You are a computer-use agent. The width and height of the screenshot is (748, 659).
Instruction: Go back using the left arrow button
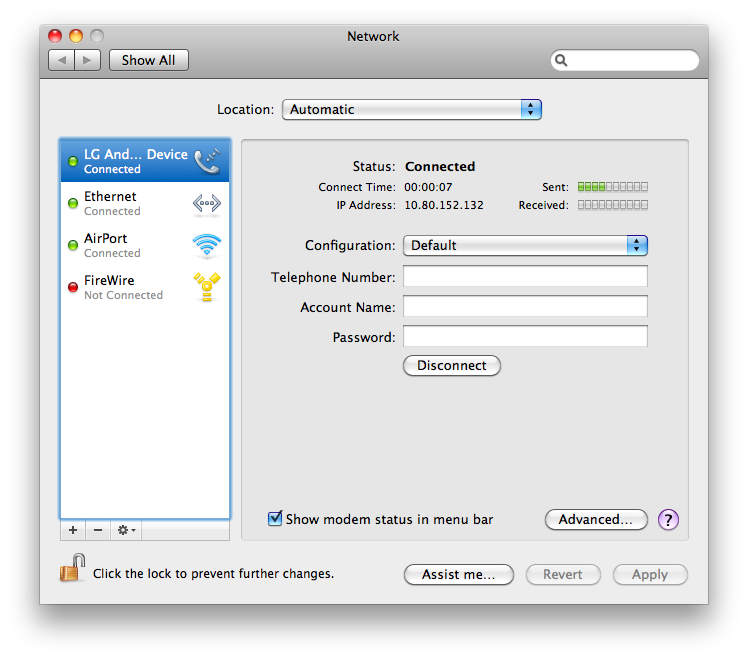[62, 60]
